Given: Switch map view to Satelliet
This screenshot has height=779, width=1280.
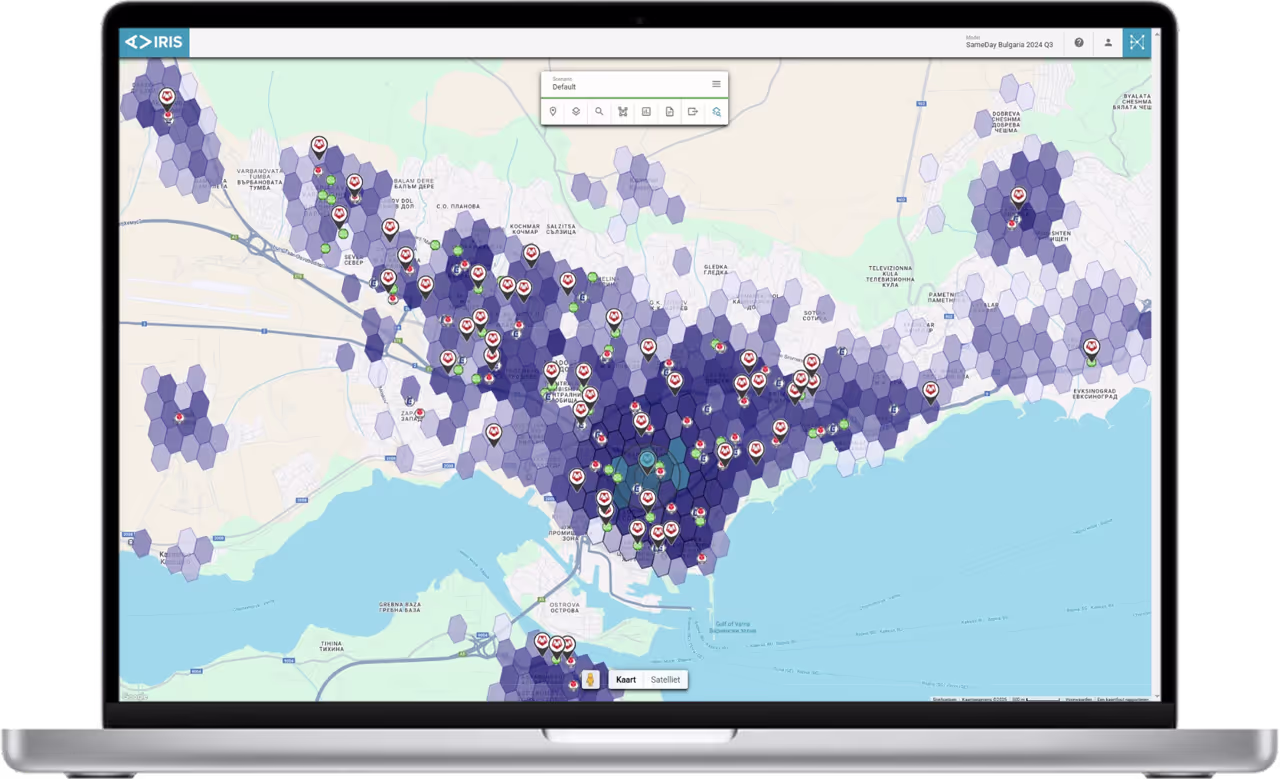Looking at the screenshot, I should coord(665,680).
